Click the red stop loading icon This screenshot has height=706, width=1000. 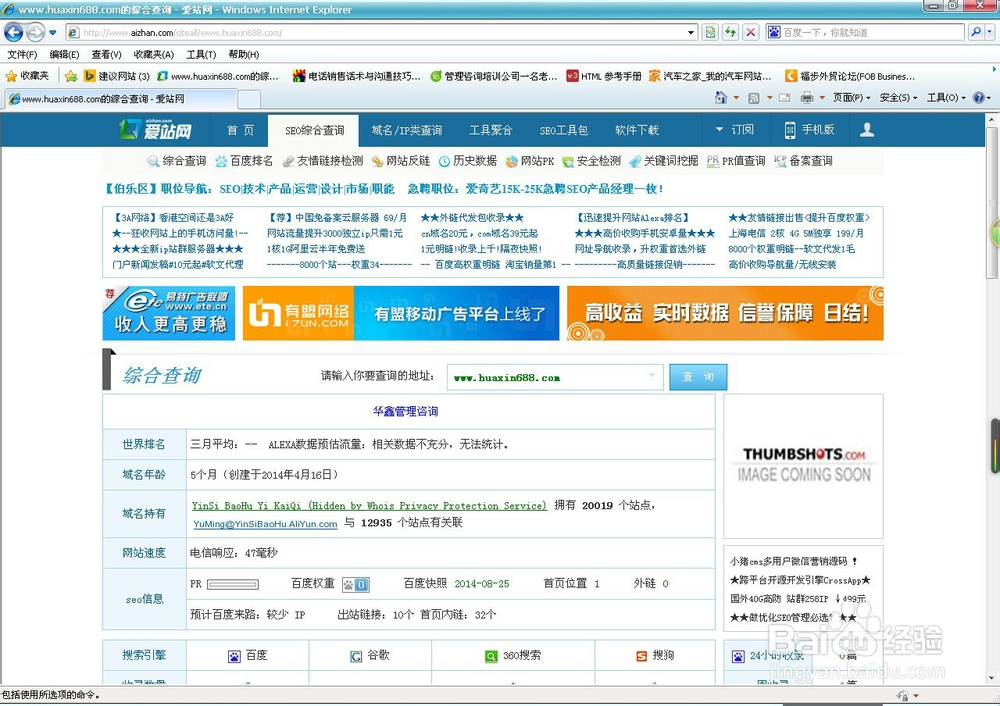[751, 33]
